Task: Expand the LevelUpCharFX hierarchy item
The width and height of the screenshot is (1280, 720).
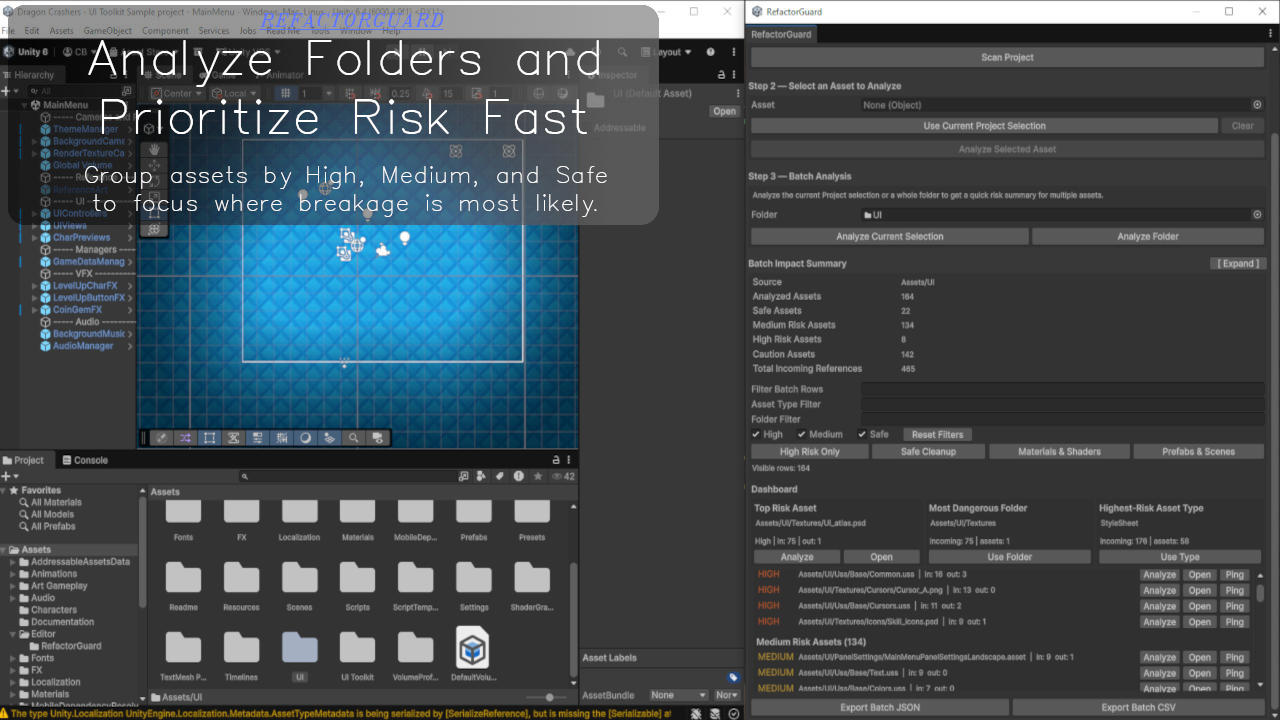Action: click(x=34, y=286)
